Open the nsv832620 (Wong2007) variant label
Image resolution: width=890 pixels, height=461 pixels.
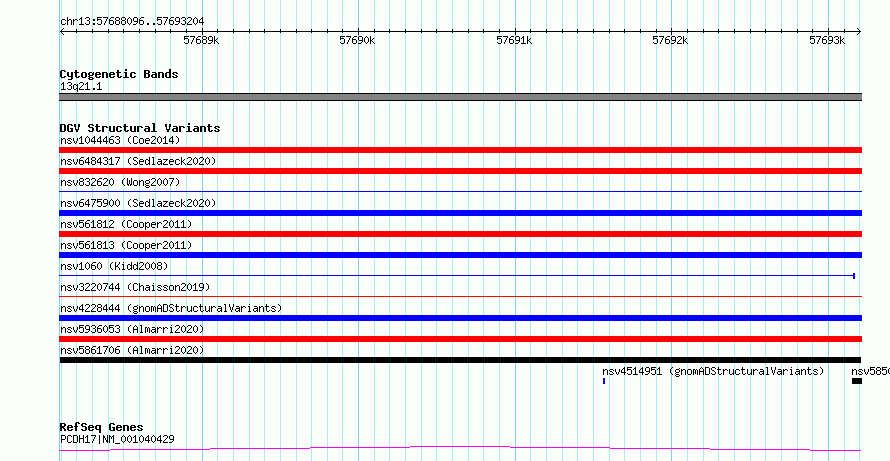(120, 182)
